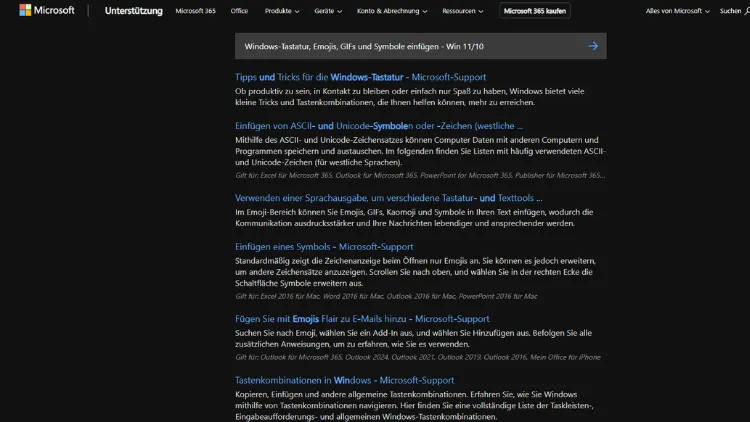Open the Unterstützung home link
Screen dimensions: 750x422
(x=133, y=11)
